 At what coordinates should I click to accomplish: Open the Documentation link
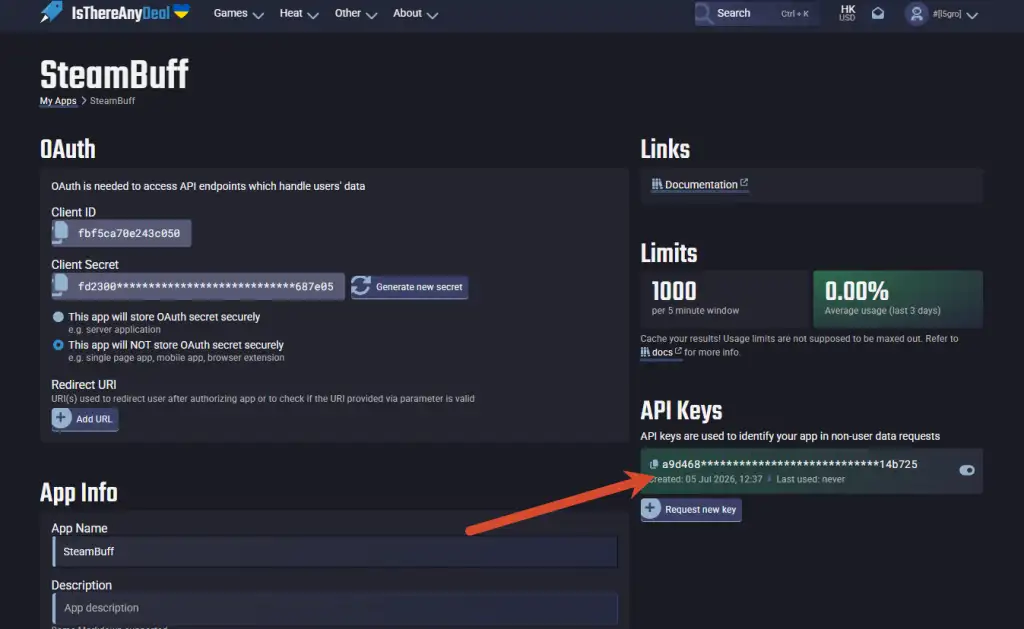pyautogui.click(x=700, y=185)
